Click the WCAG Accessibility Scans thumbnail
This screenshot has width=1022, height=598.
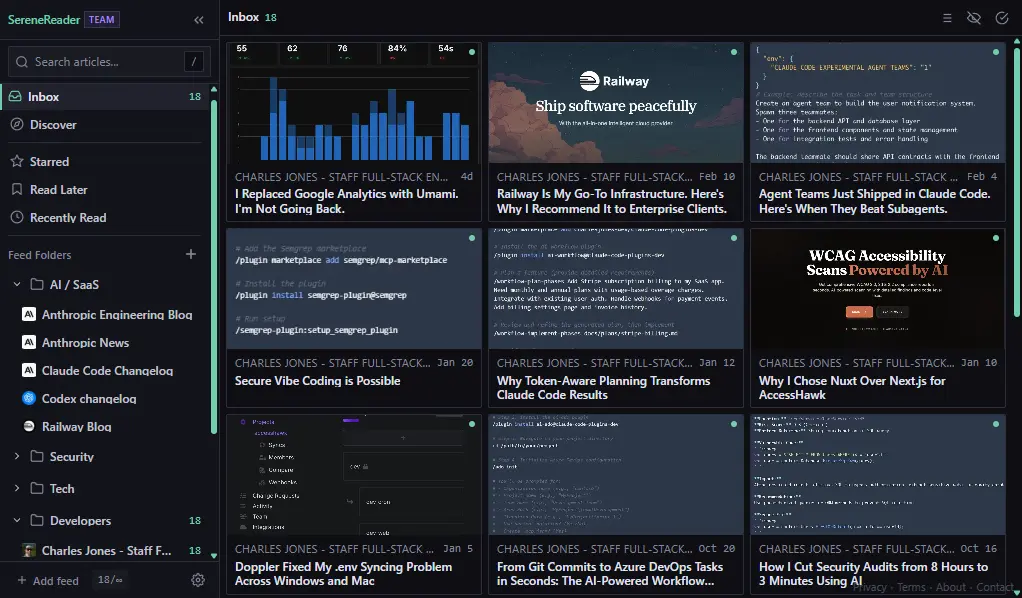[x=878, y=289]
